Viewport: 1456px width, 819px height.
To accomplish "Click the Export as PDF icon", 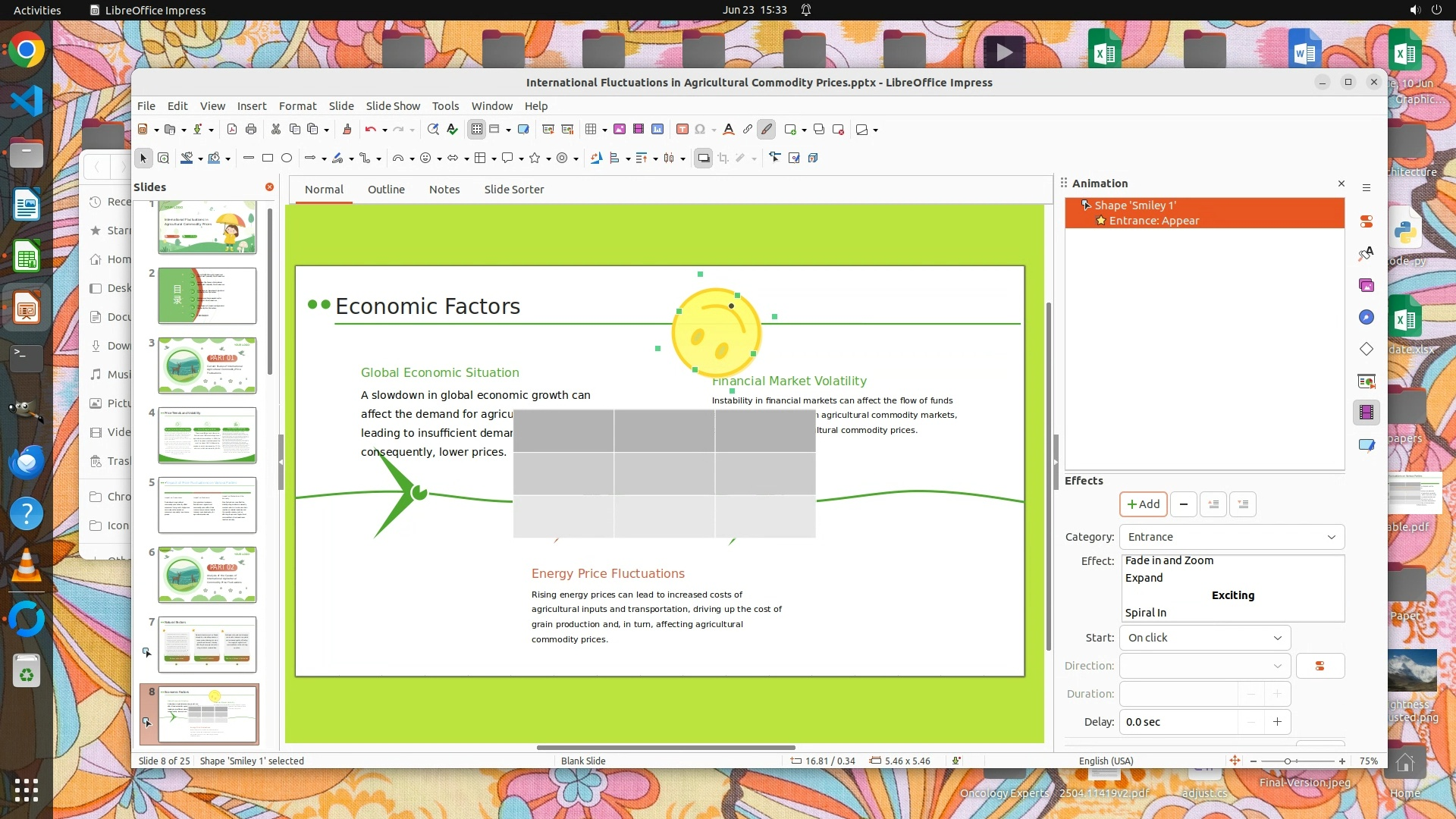I will [232, 130].
